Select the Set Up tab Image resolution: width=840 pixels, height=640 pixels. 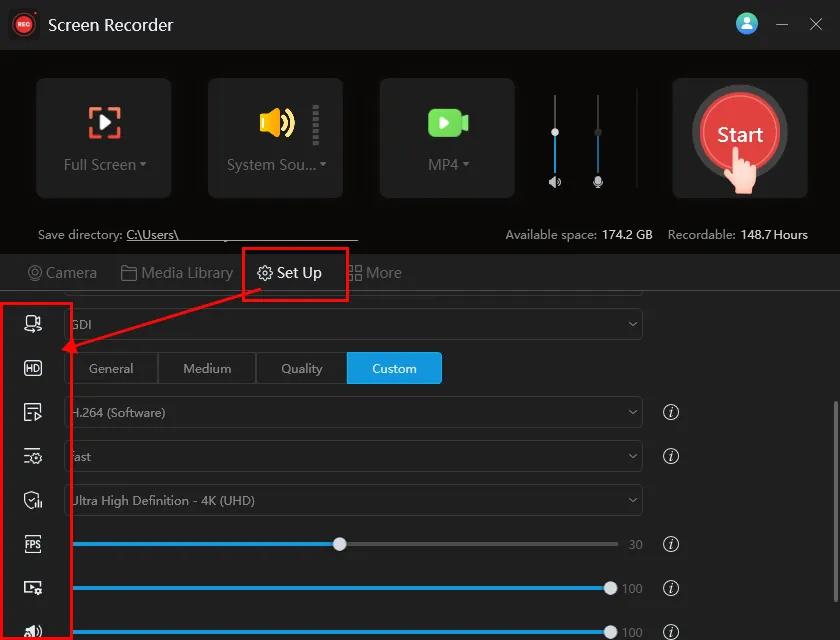(x=290, y=273)
